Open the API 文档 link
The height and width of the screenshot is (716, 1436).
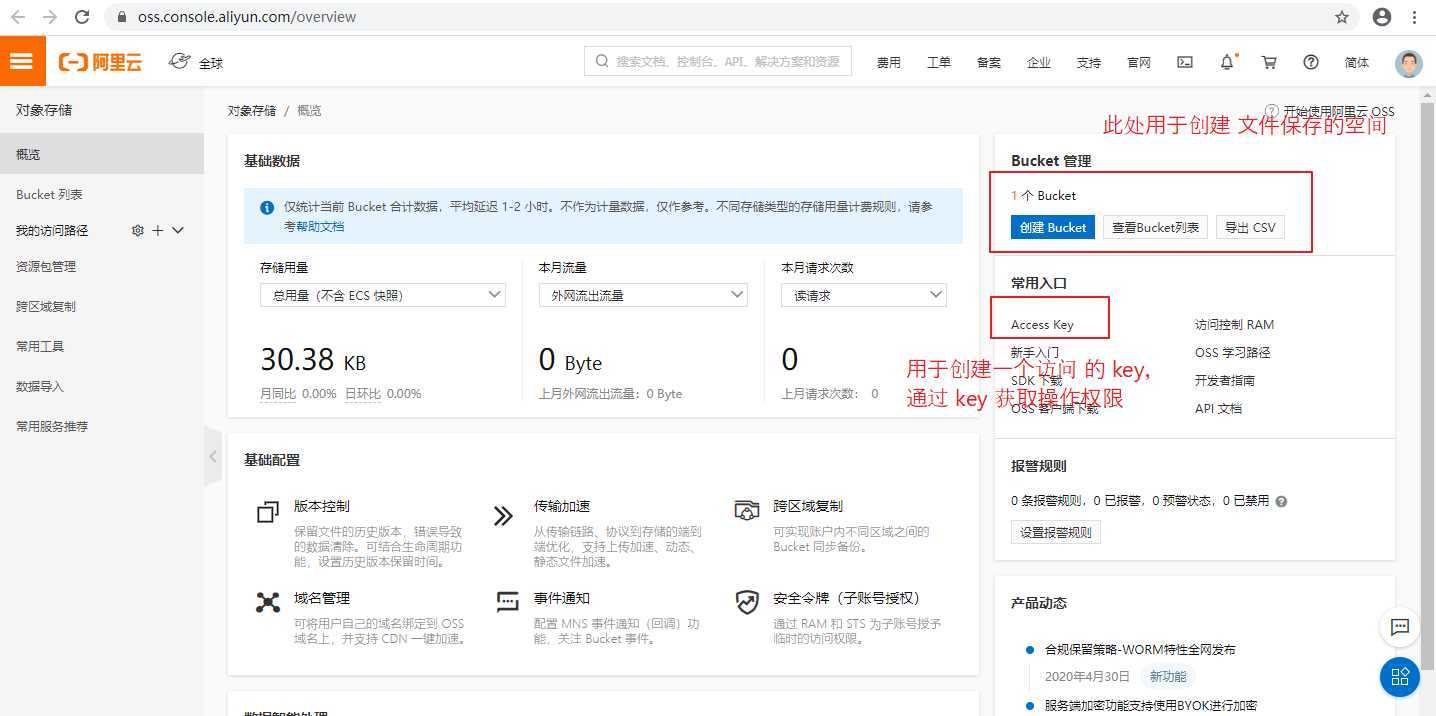1218,409
